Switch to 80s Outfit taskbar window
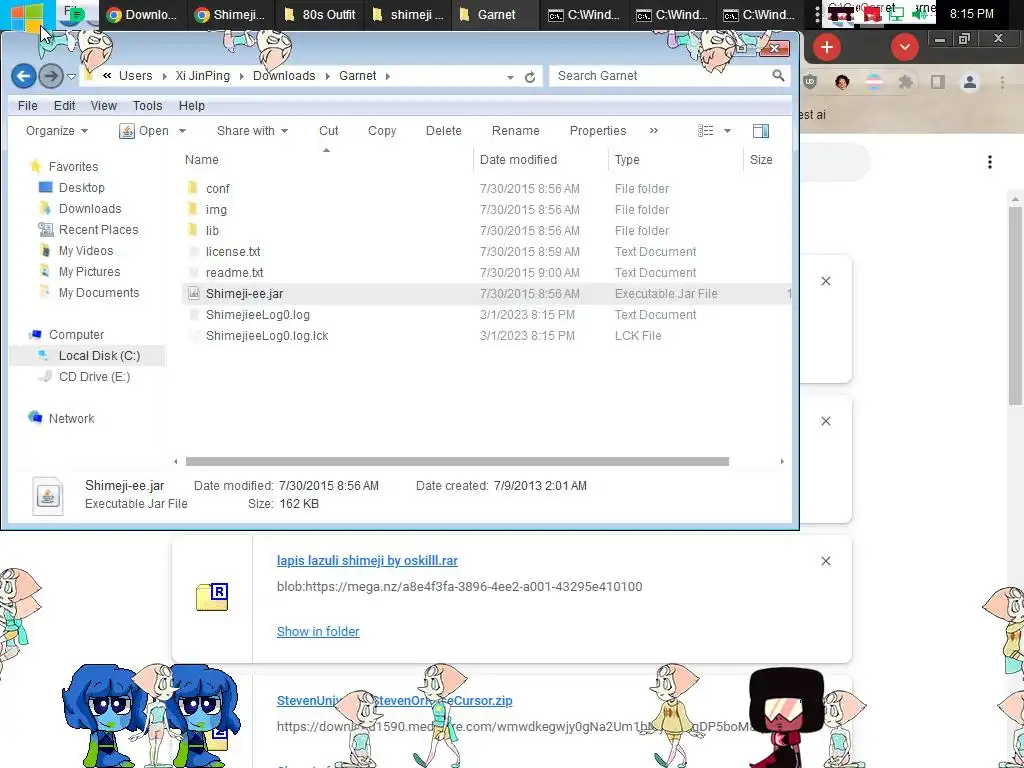Image resolution: width=1024 pixels, height=768 pixels. point(319,14)
